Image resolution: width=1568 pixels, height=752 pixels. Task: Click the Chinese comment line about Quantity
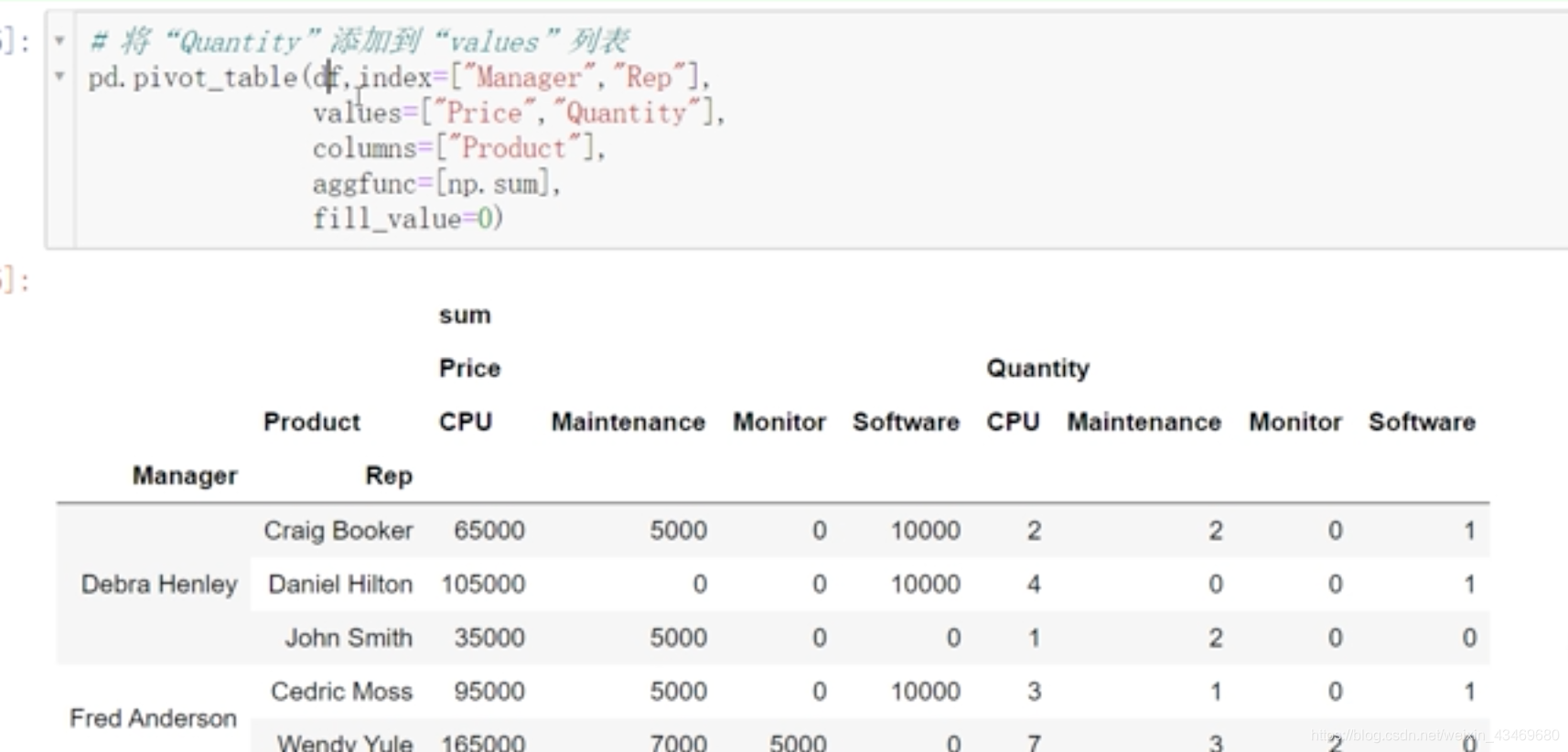coord(359,41)
